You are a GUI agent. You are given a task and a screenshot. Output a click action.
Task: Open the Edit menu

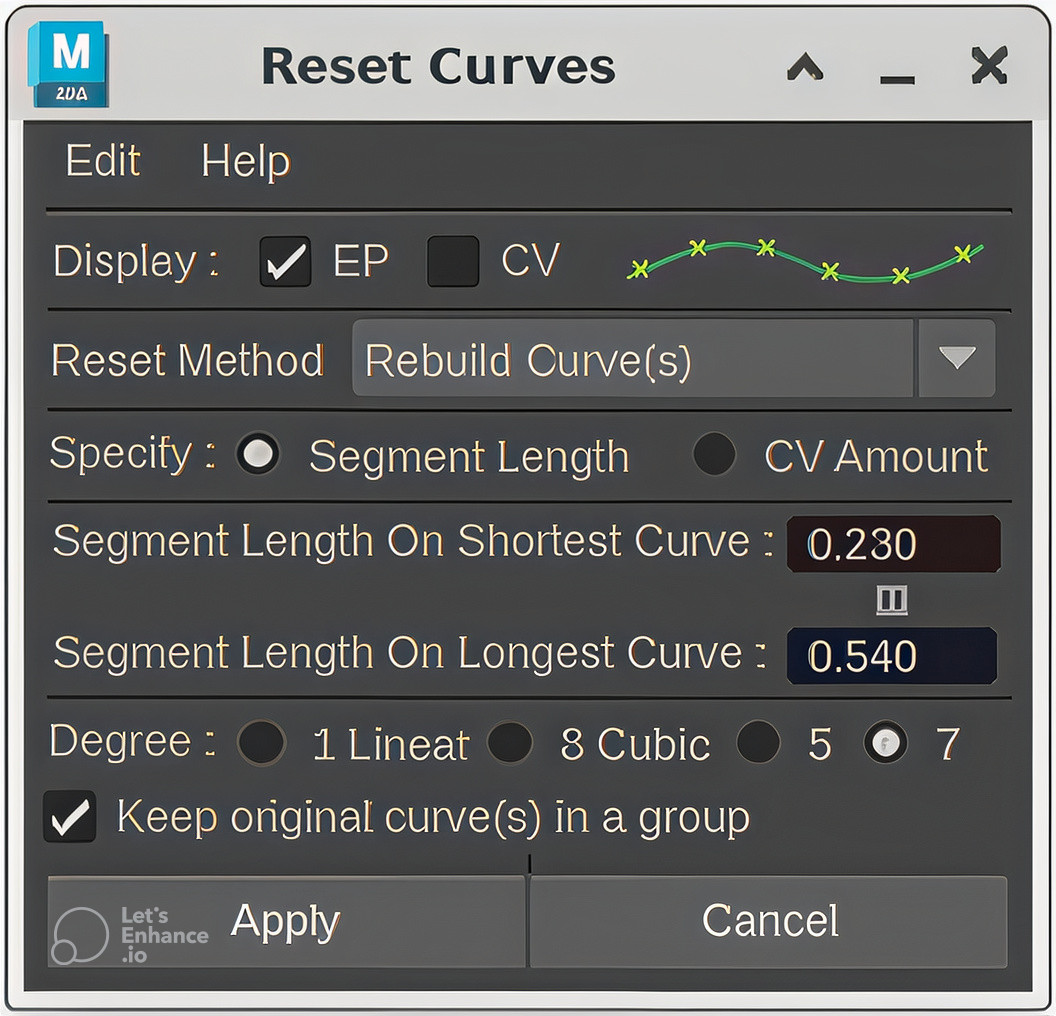pyautogui.click(x=103, y=161)
